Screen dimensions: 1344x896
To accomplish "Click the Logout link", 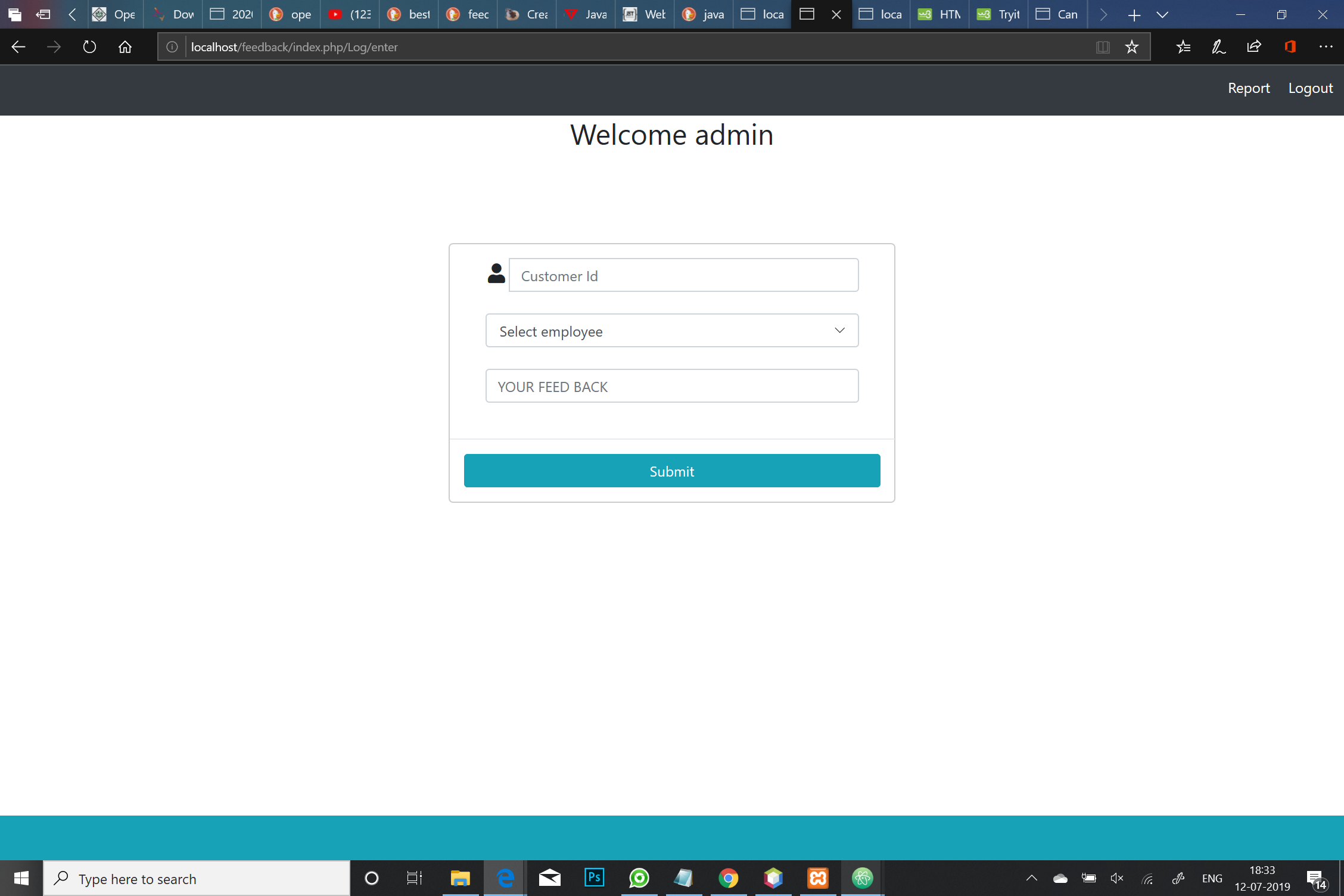I will point(1311,88).
